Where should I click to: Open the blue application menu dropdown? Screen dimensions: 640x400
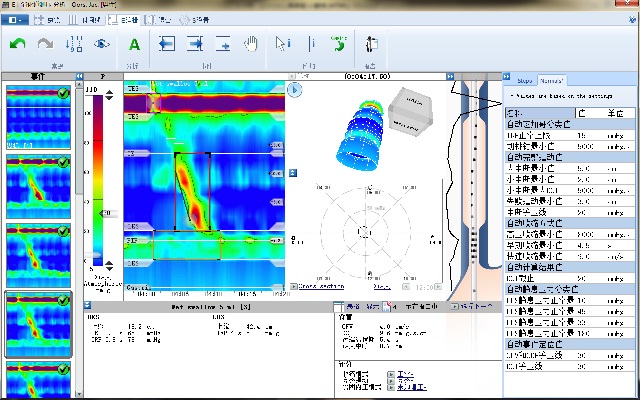click(x=14, y=19)
